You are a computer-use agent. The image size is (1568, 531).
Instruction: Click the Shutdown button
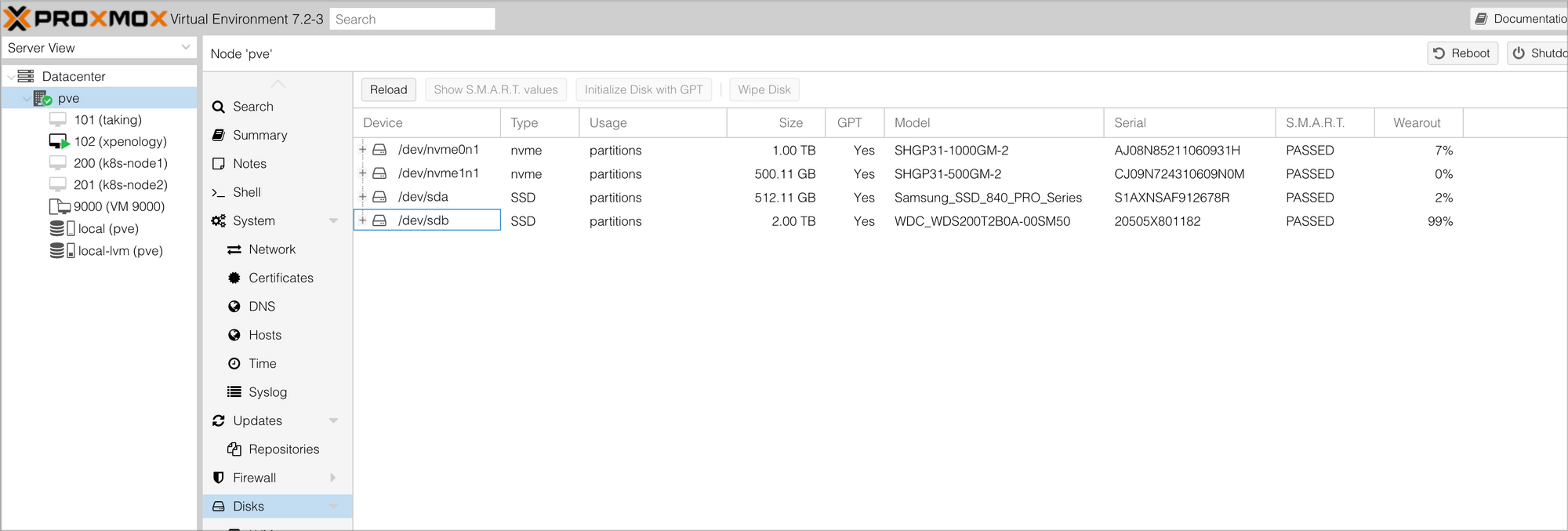[x=1537, y=53]
